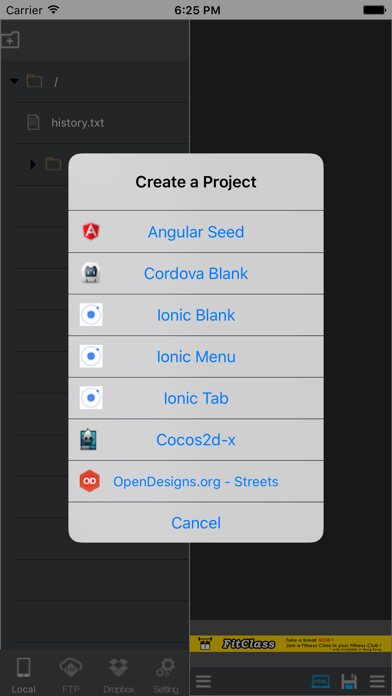
Task: Click the HTML preview icon
Action: [321, 681]
